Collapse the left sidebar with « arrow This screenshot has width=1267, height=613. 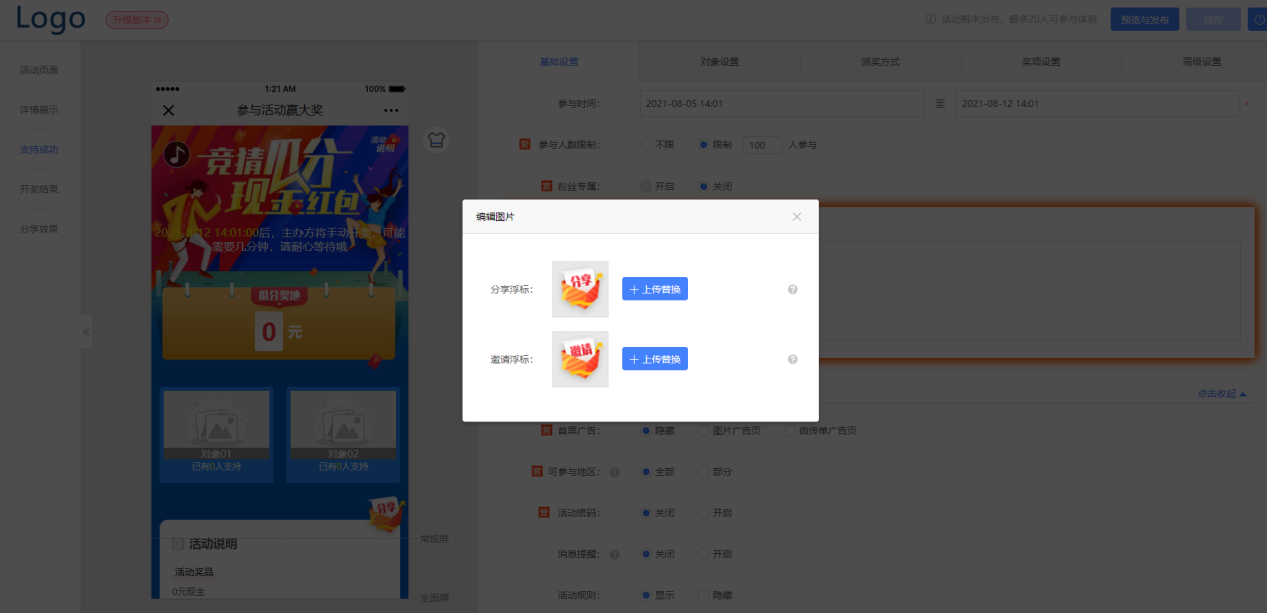point(85,331)
